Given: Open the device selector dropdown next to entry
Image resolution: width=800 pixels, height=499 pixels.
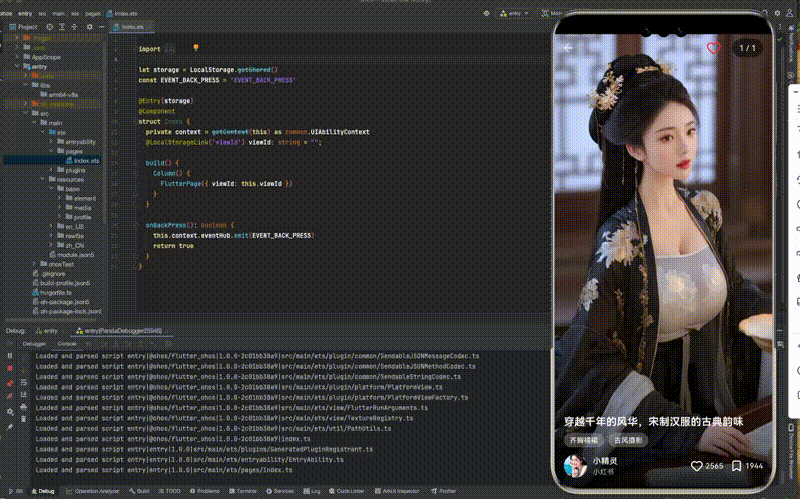Looking at the screenshot, I should 550,13.
